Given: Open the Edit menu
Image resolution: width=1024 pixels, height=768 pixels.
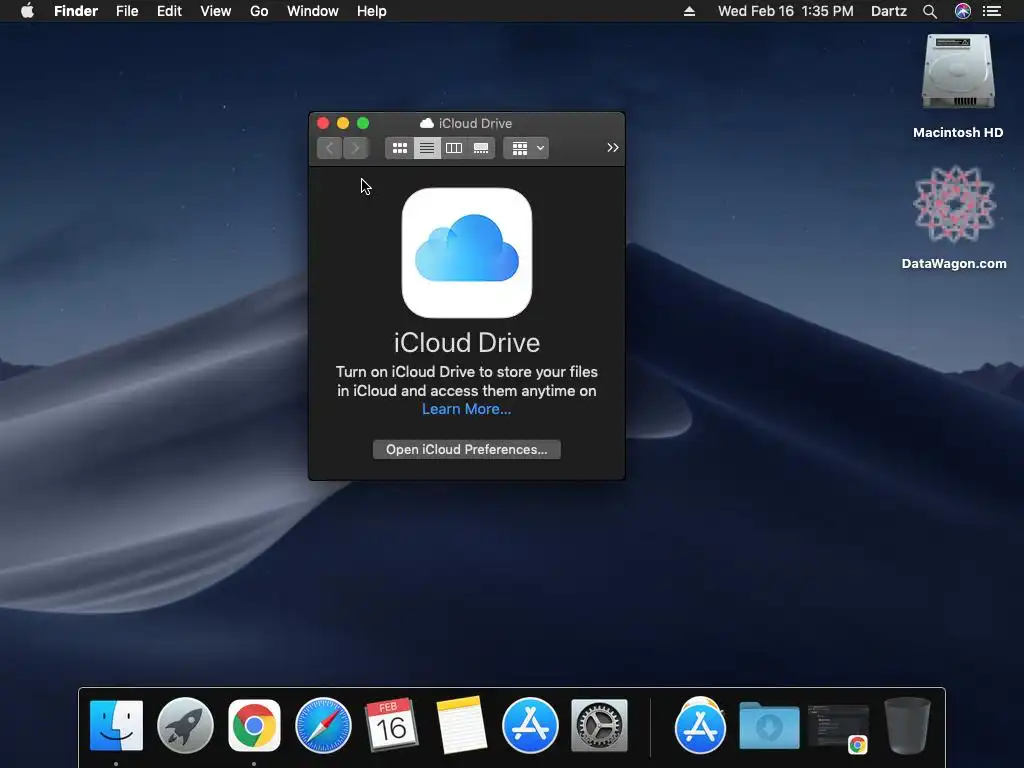Looking at the screenshot, I should coord(169,11).
